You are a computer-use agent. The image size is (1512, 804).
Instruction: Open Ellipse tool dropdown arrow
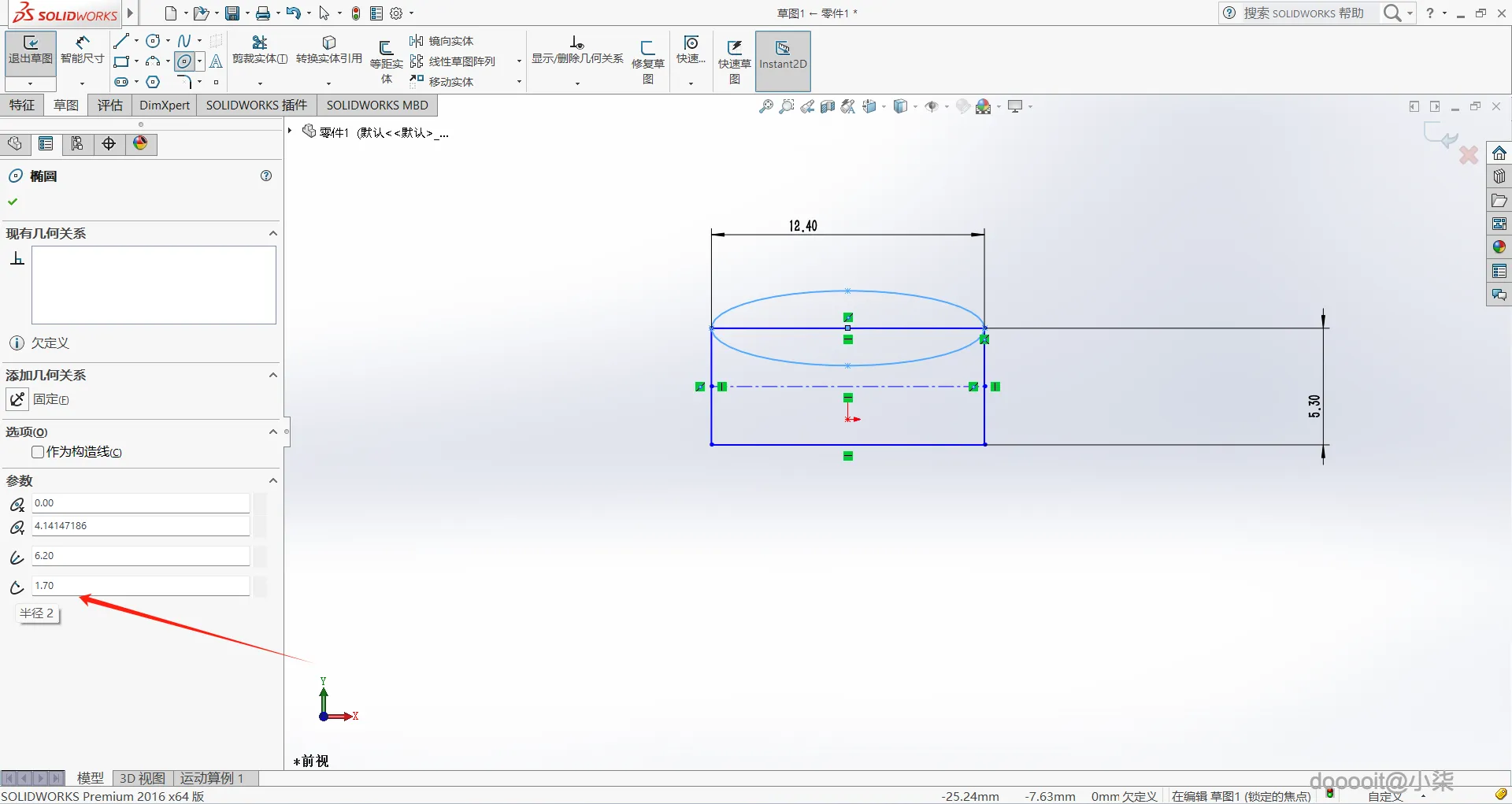click(199, 61)
